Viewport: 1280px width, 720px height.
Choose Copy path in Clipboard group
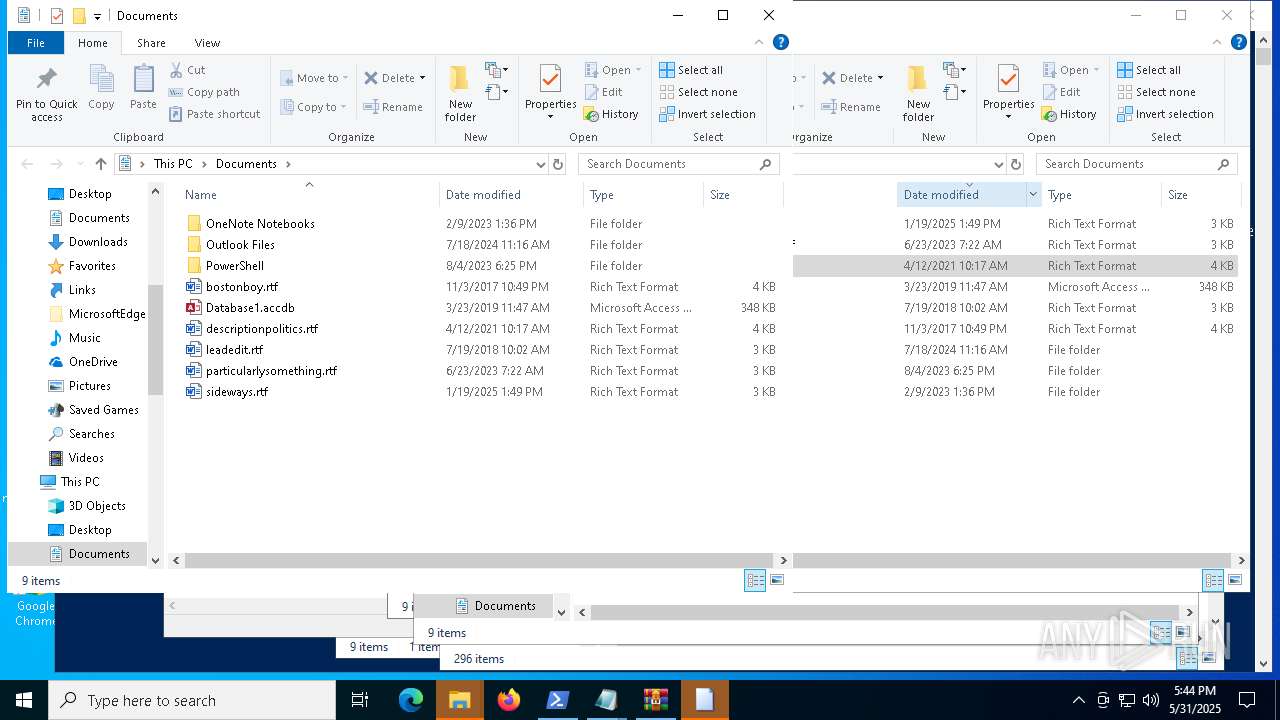tap(204, 92)
